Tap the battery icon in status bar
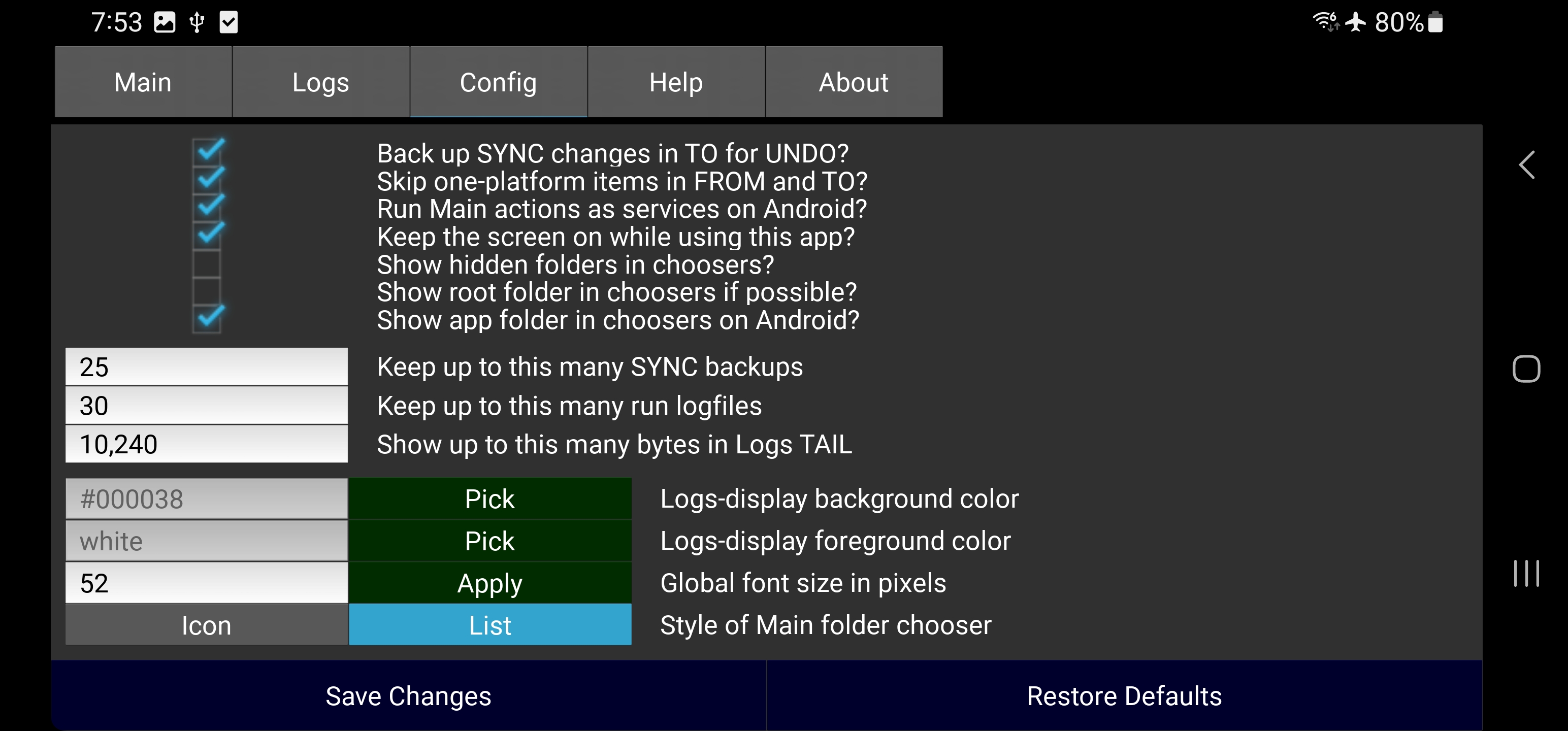Screen dimensions: 1568x731 pos(1435,22)
